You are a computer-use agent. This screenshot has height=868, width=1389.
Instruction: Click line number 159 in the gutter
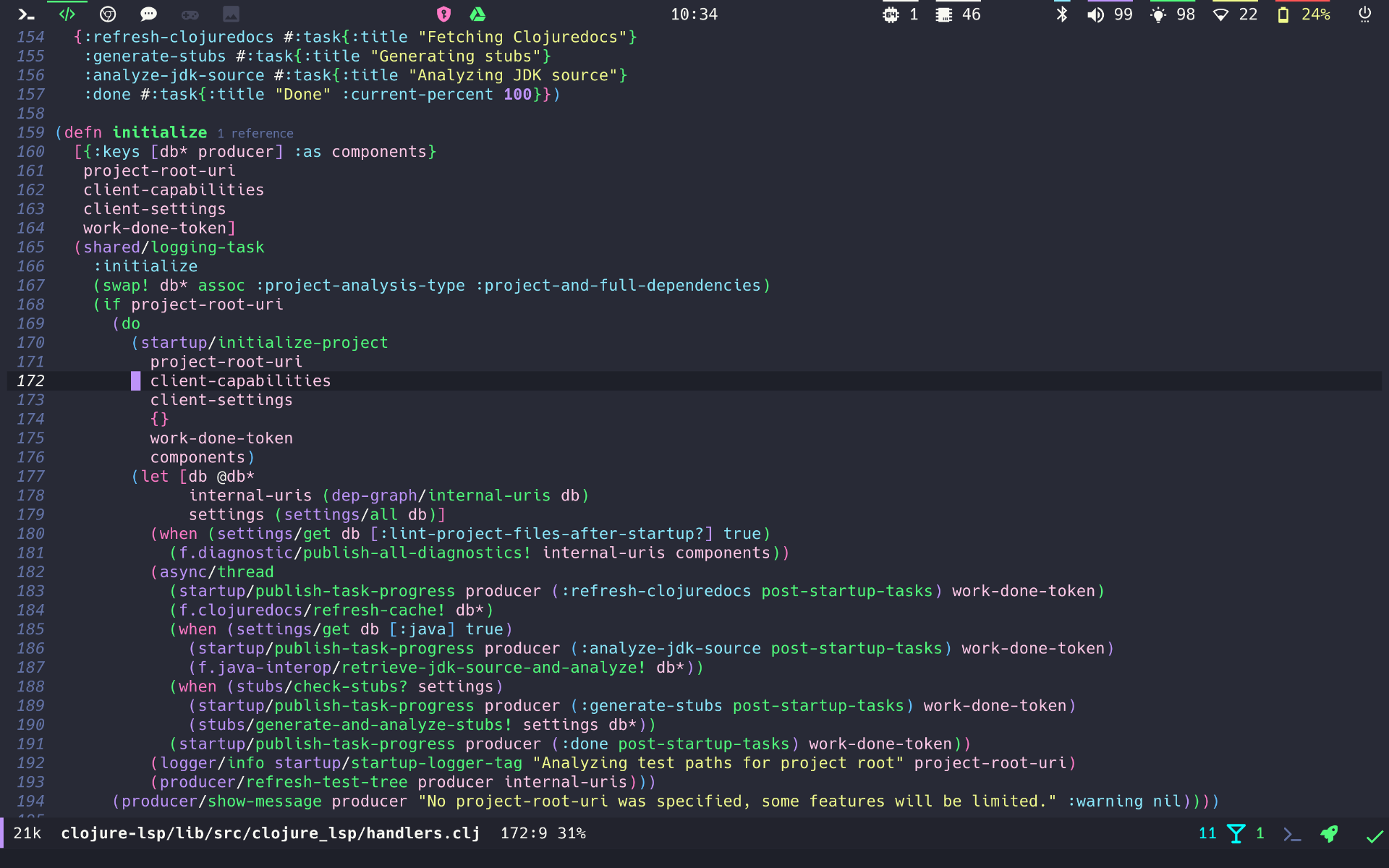point(31,133)
